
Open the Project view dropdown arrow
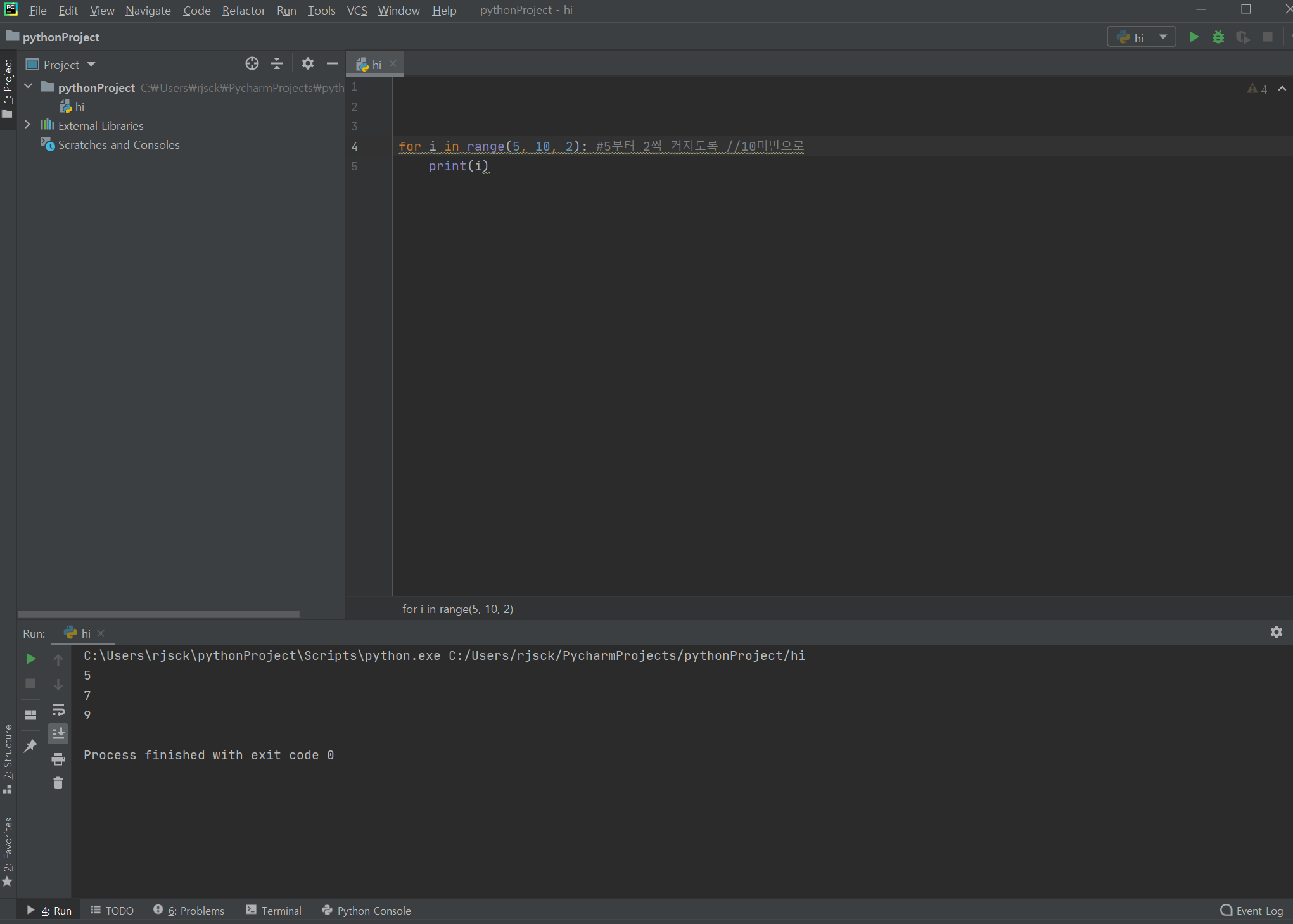click(x=91, y=65)
